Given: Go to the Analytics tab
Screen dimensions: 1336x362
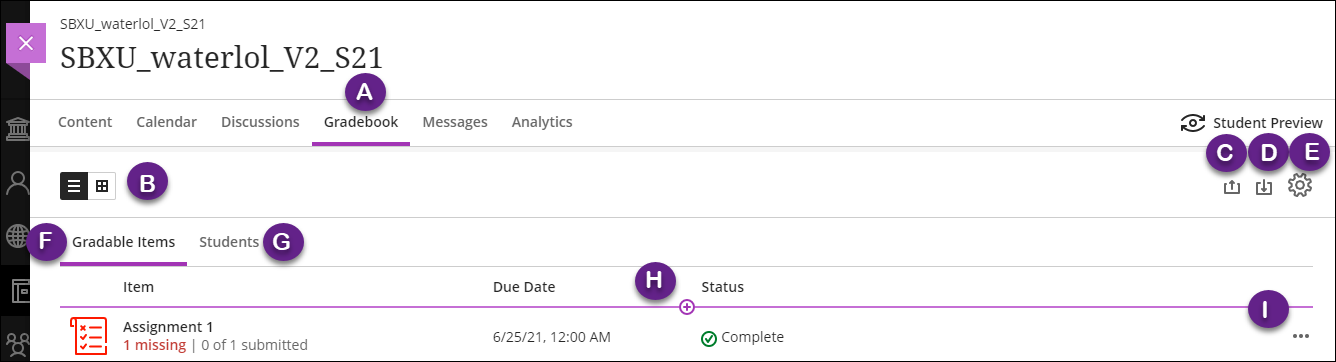Looking at the screenshot, I should pyautogui.click(x=542, y=122).
